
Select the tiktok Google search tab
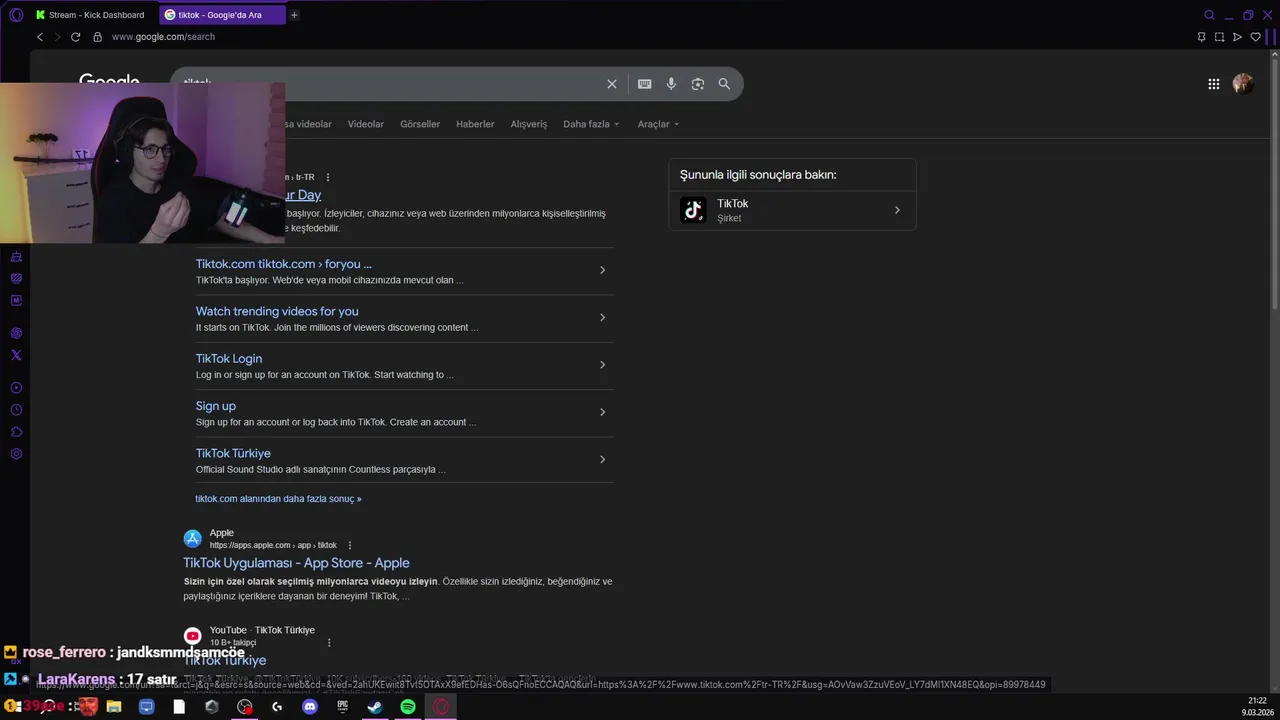[x=222, y=15]
